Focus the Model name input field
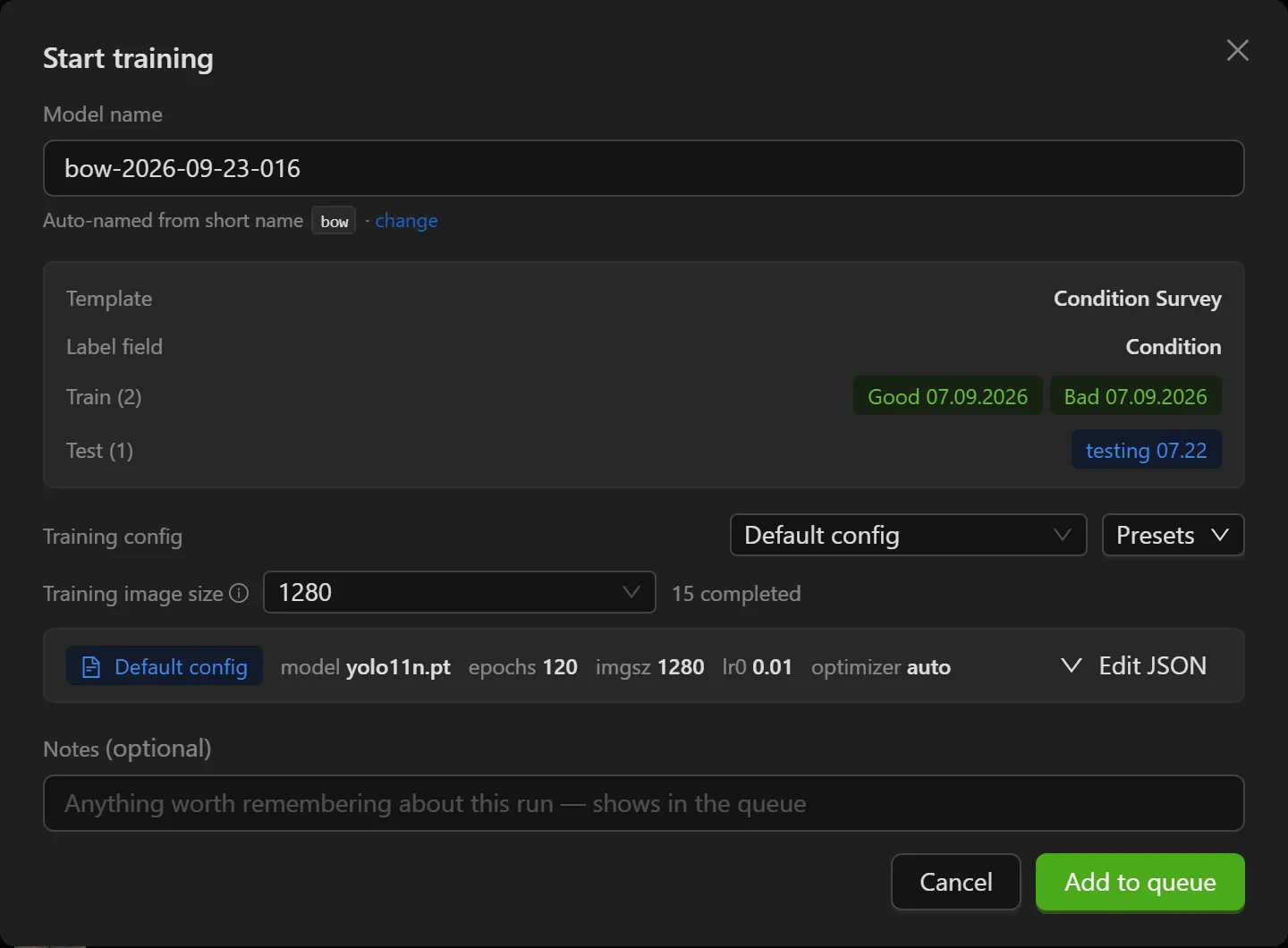The height and width of the screenshot is (948, 1288). click(644, 168)
